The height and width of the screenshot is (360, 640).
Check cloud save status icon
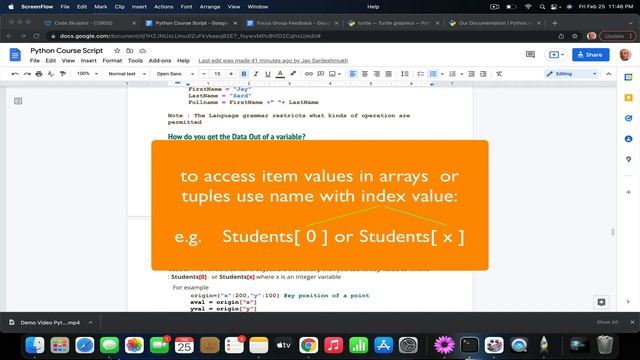click(142, 51)
